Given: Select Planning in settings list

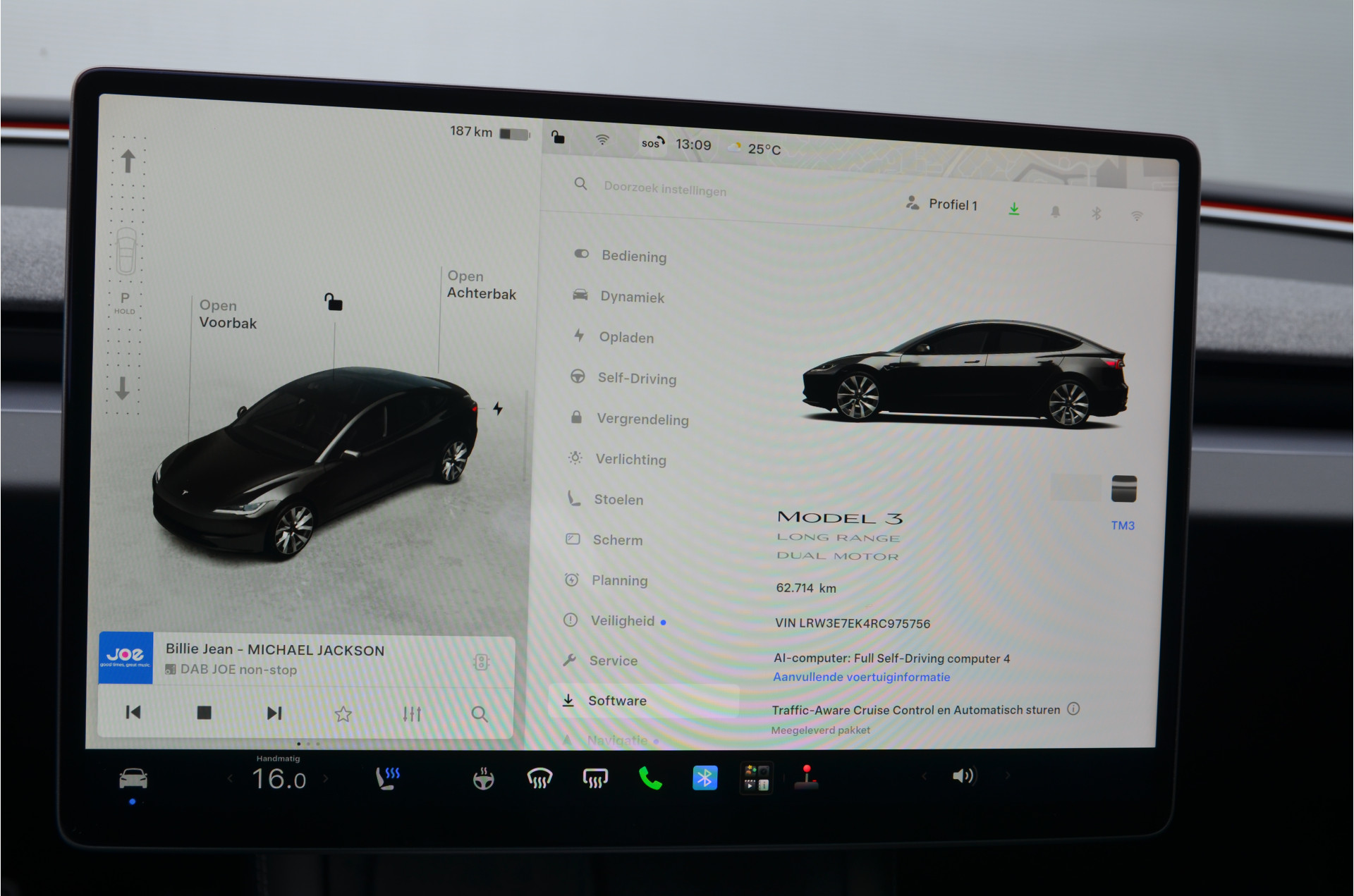Looking at the screenshot, I should 606,580.
